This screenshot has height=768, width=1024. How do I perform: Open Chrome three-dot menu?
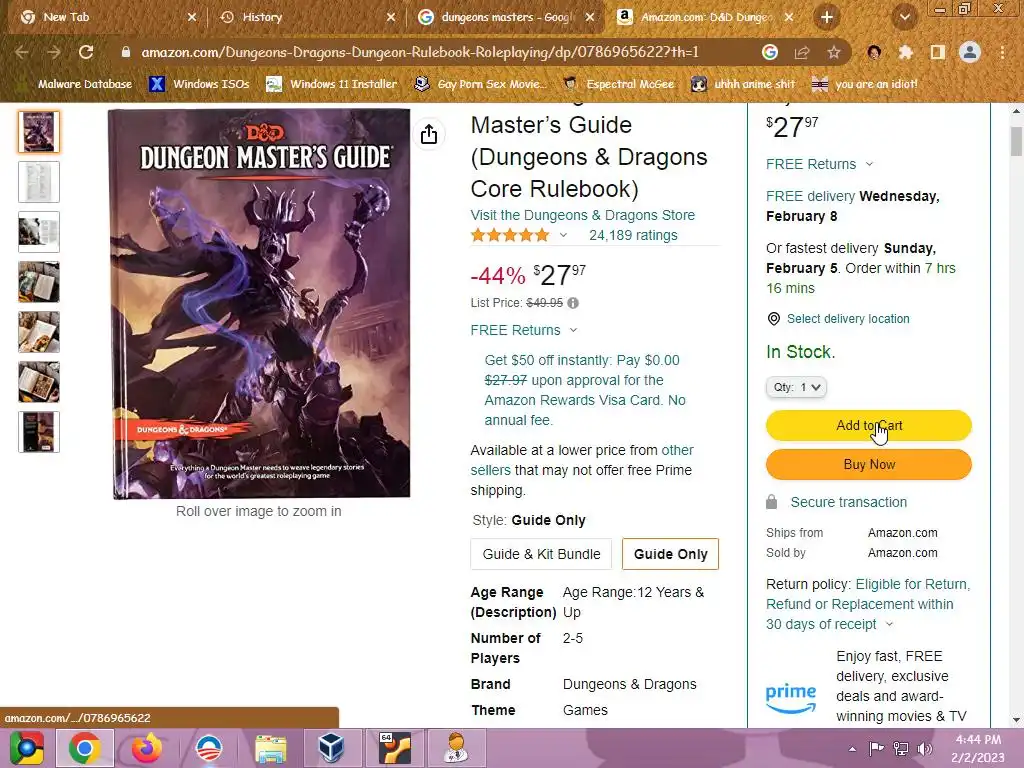[x=1002, y=52]
